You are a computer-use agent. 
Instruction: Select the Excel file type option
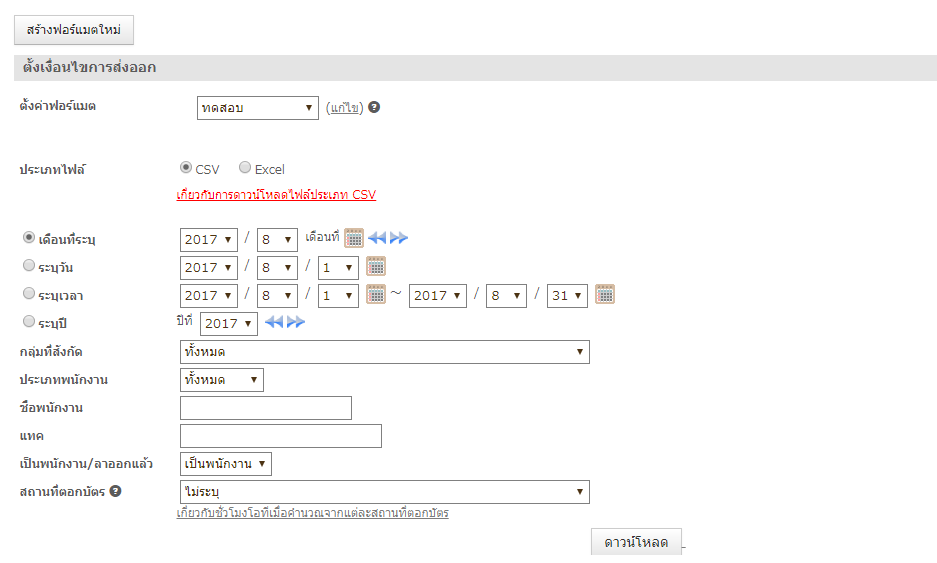(x=245, y=168)
